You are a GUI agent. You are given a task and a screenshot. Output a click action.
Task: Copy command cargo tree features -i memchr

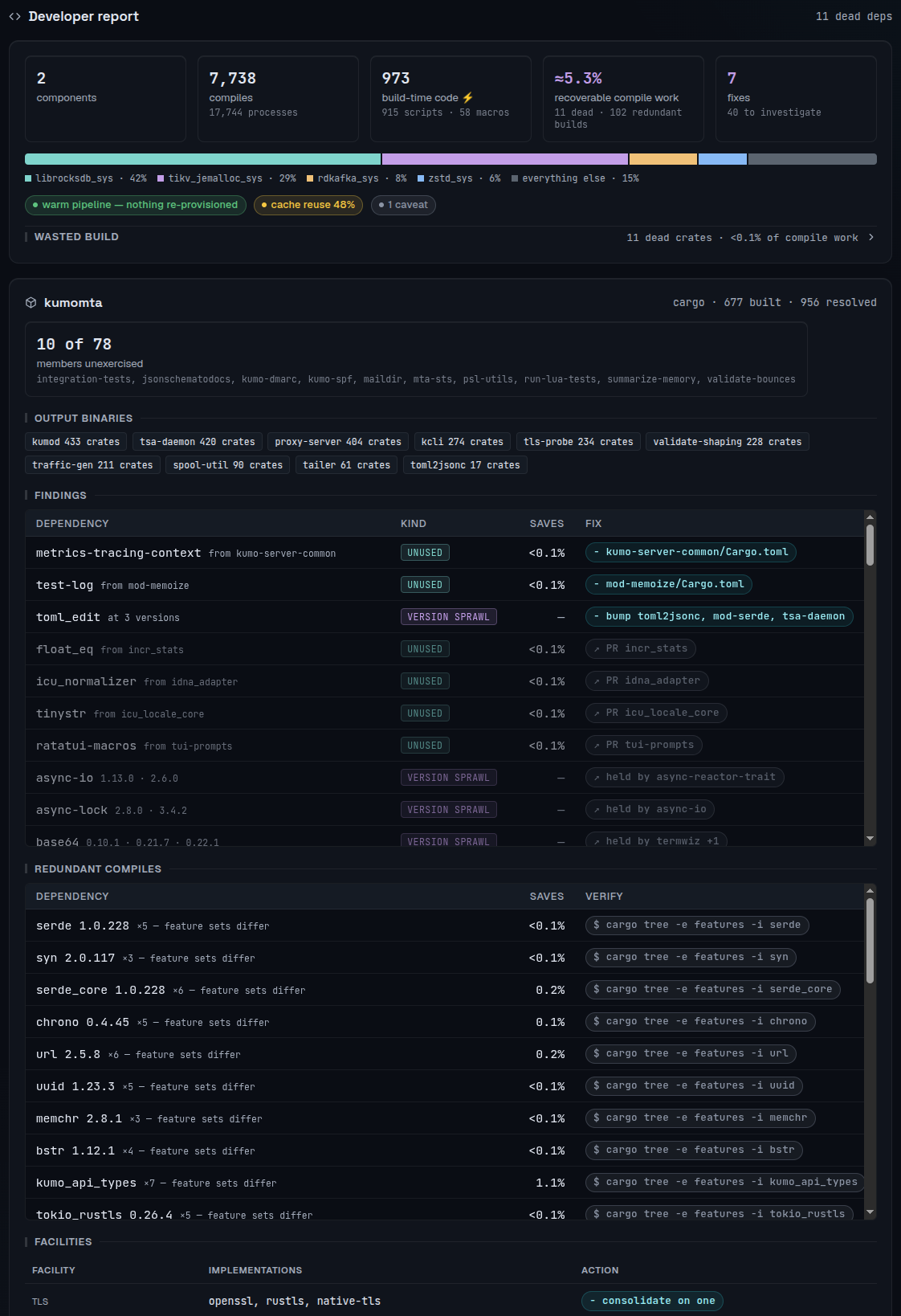click(700, 1118)
